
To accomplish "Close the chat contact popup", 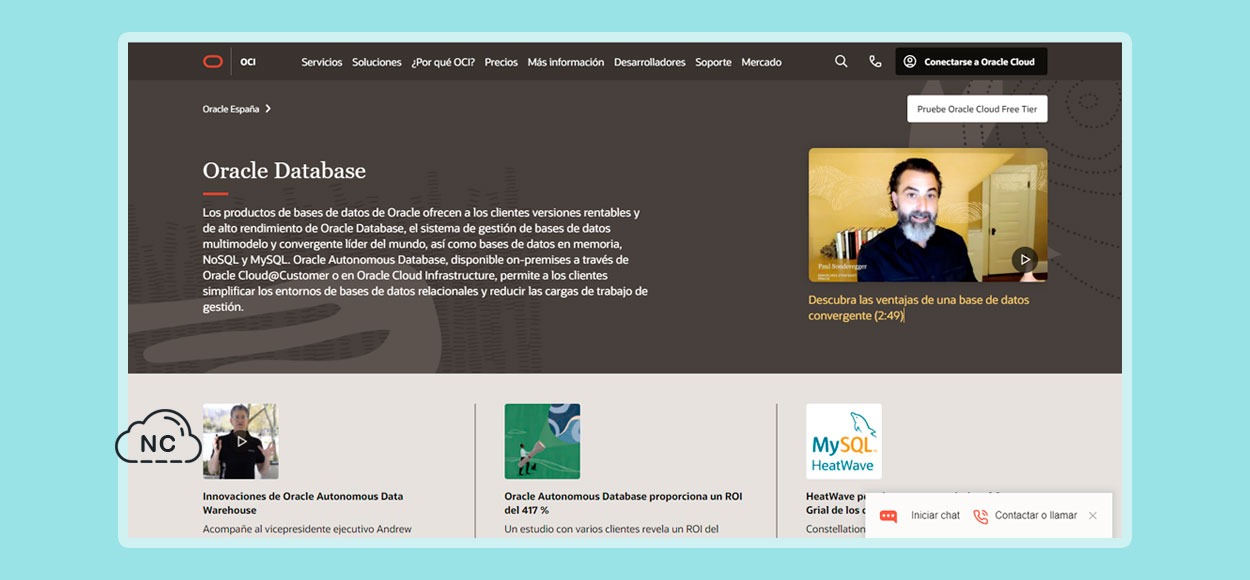I will (x=1092, y=516).
